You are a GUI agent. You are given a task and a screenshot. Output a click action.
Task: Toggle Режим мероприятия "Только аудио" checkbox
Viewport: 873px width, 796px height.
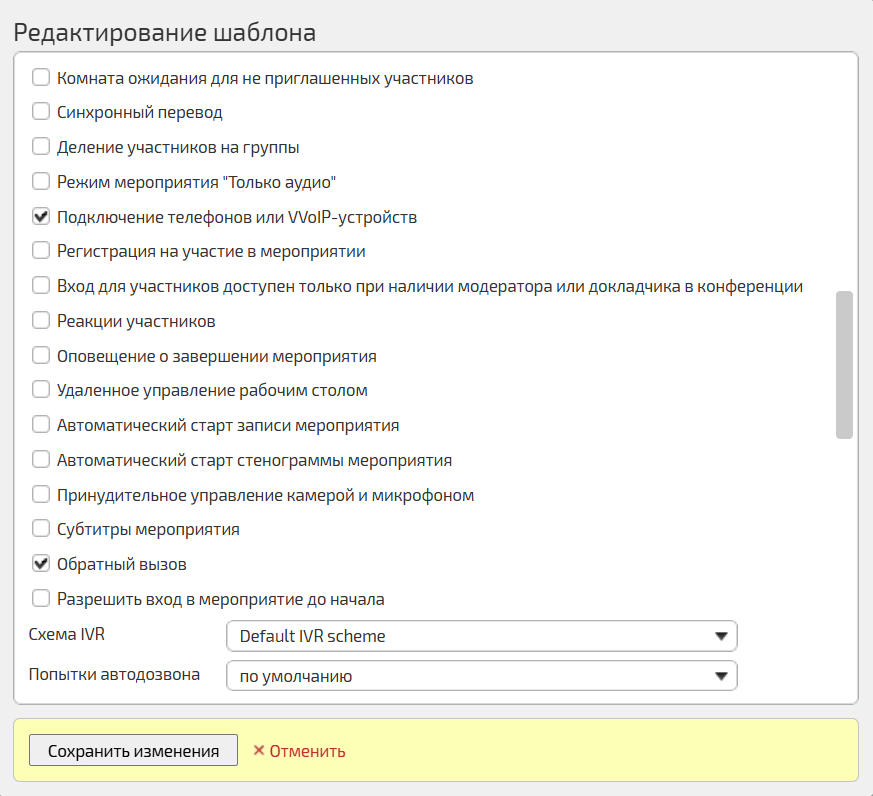click(x=41, y=182)
